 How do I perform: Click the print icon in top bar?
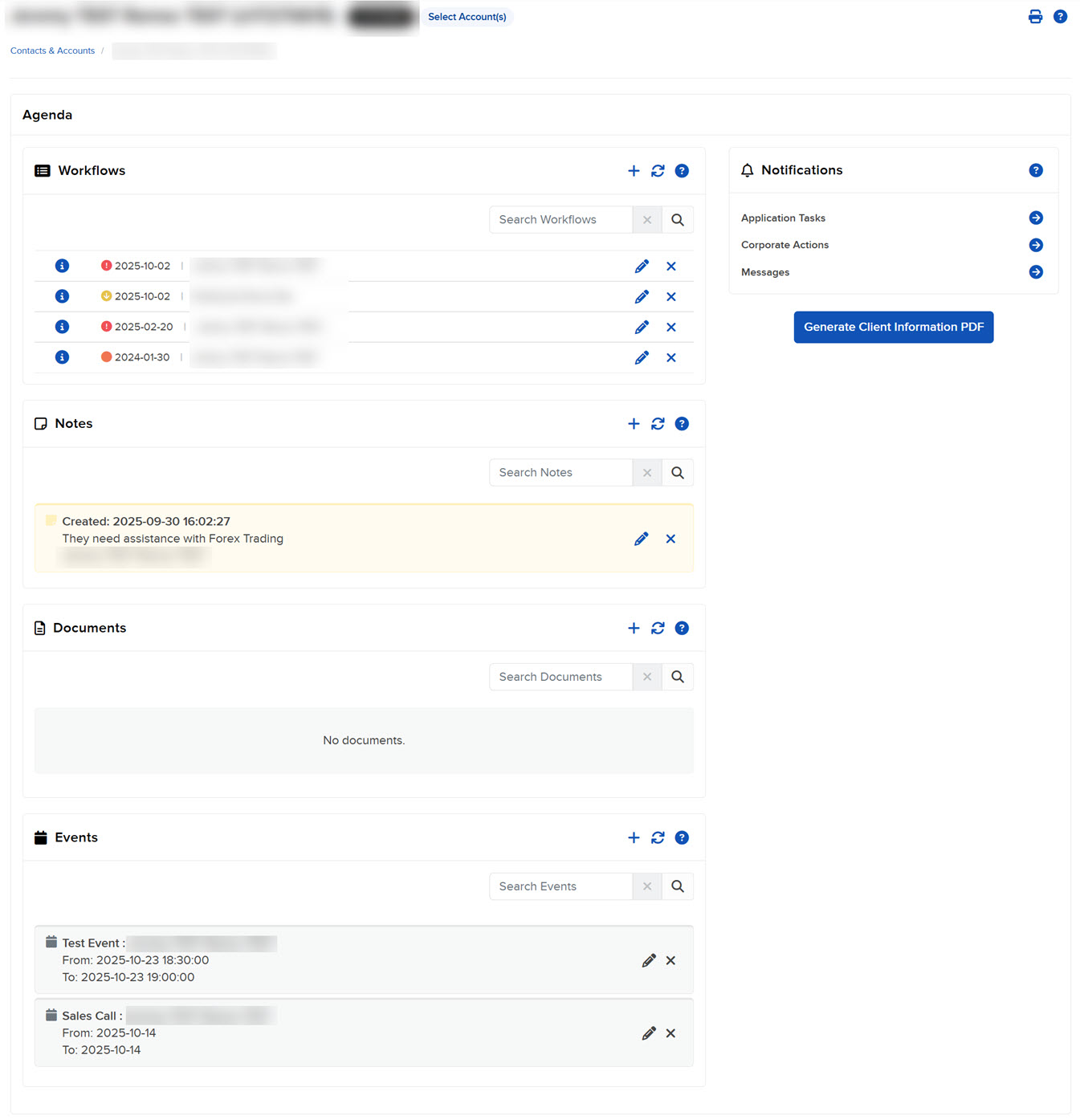[x=1035, y=17]
